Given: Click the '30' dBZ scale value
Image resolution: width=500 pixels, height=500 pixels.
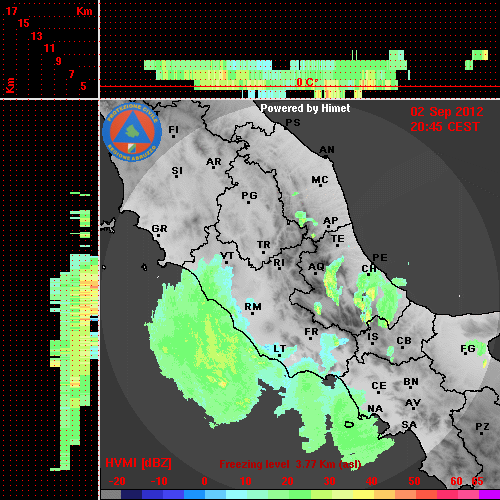Looking at the screenshot, I should pos(329,481).
